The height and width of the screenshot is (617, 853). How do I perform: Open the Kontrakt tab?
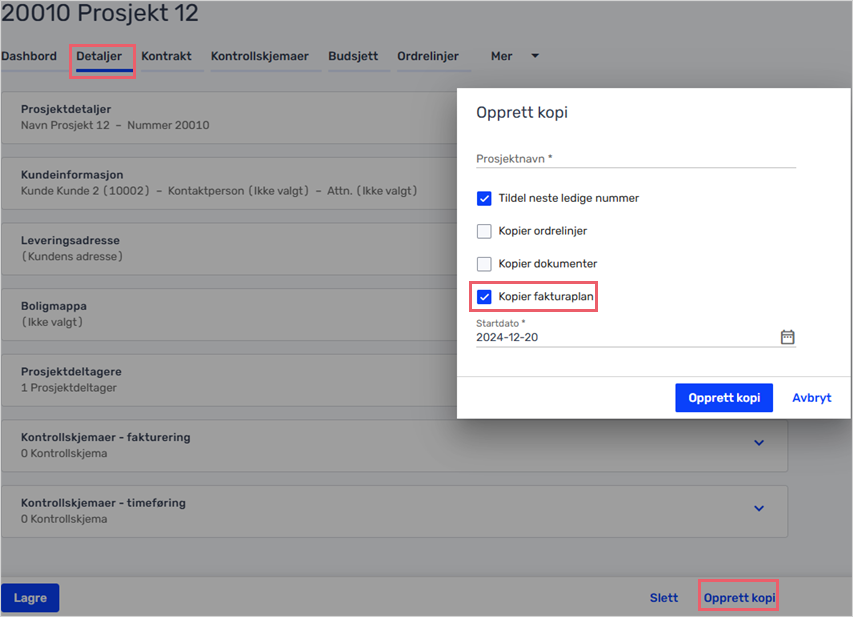166,56
